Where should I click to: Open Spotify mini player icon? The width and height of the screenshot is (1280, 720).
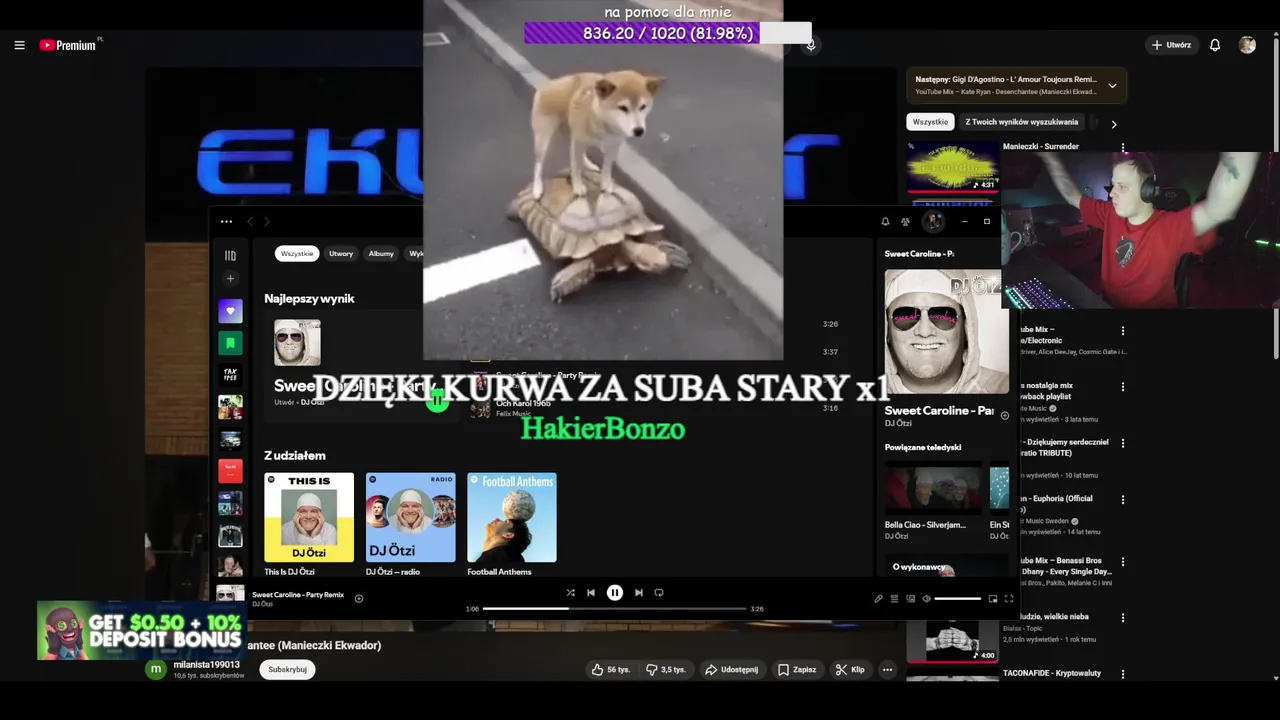click(993, 599)
